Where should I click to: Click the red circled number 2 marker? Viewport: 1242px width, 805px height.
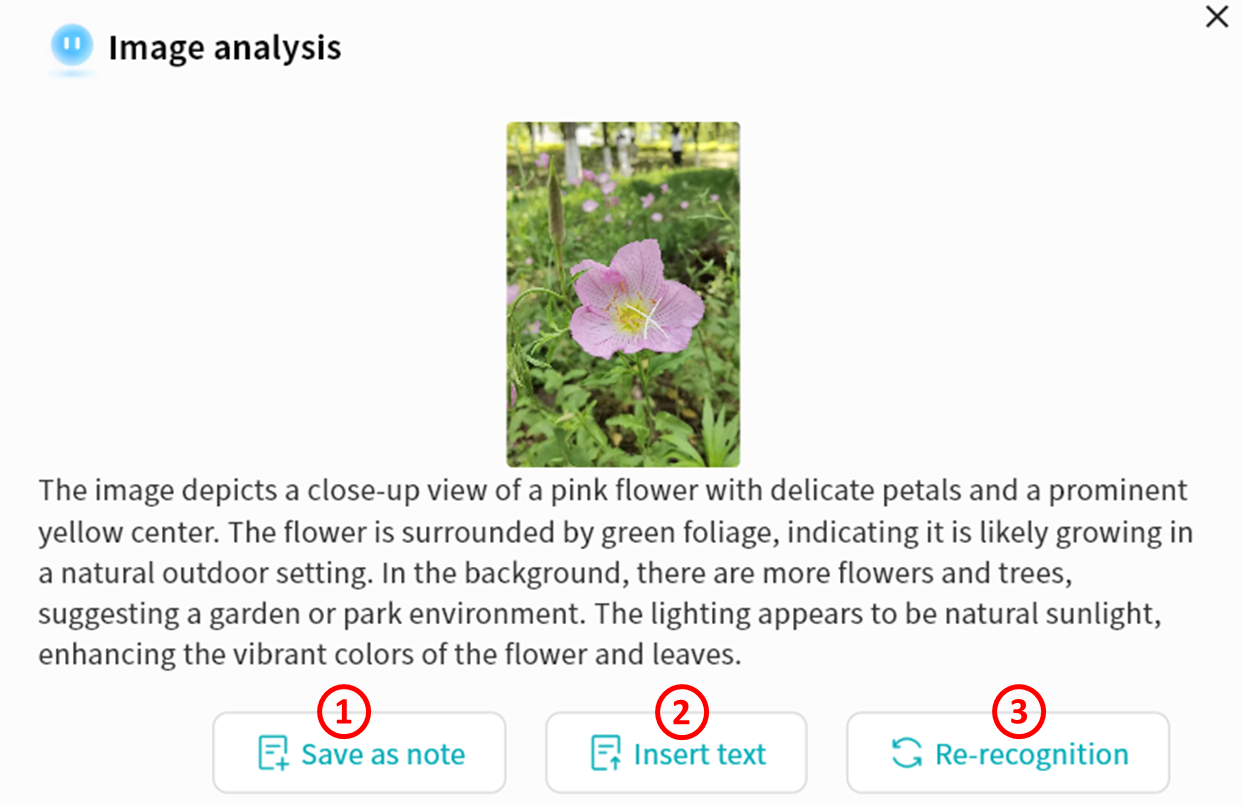681,711
